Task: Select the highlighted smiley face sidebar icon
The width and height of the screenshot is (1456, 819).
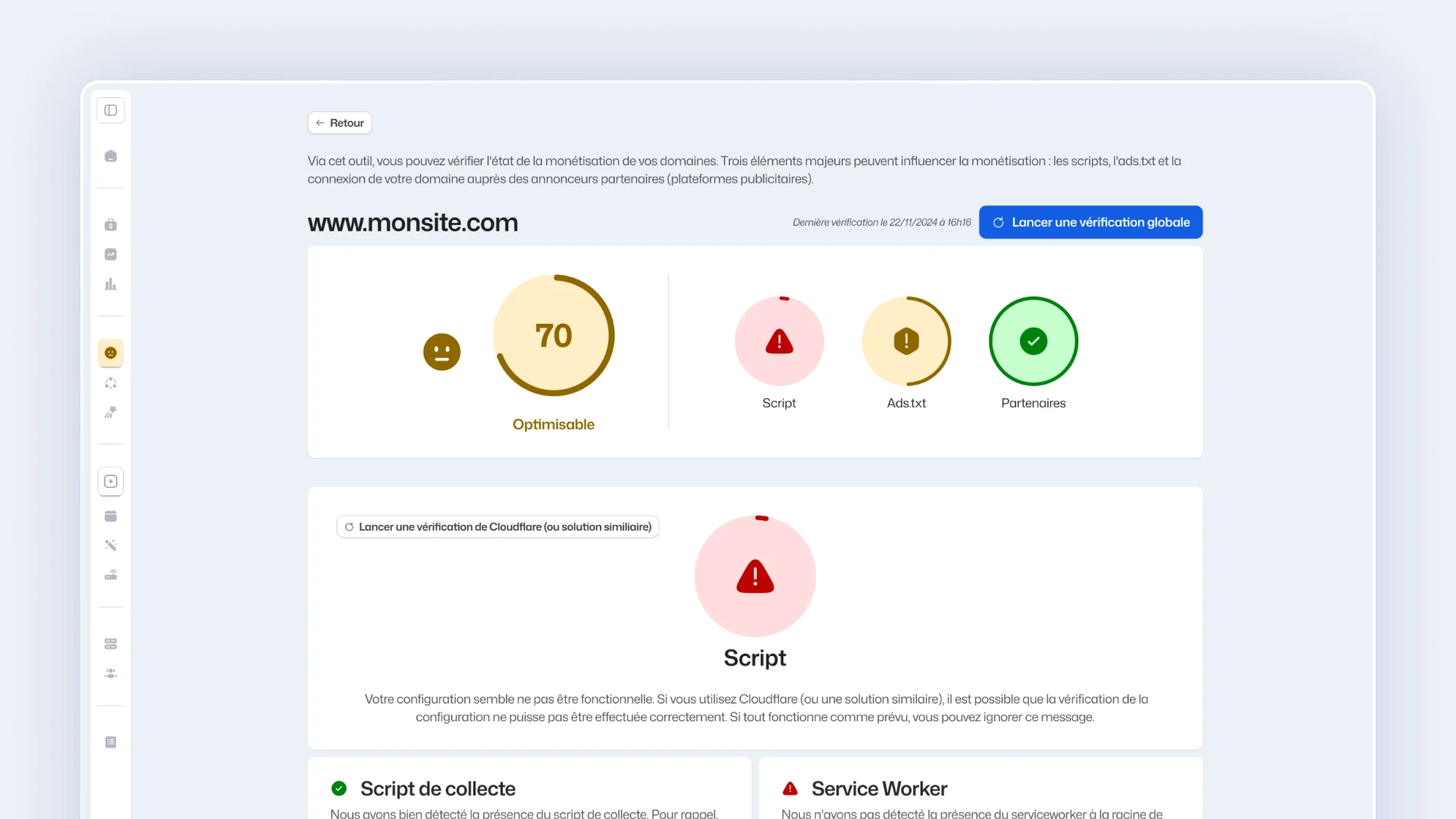Action: pos(111,353)
